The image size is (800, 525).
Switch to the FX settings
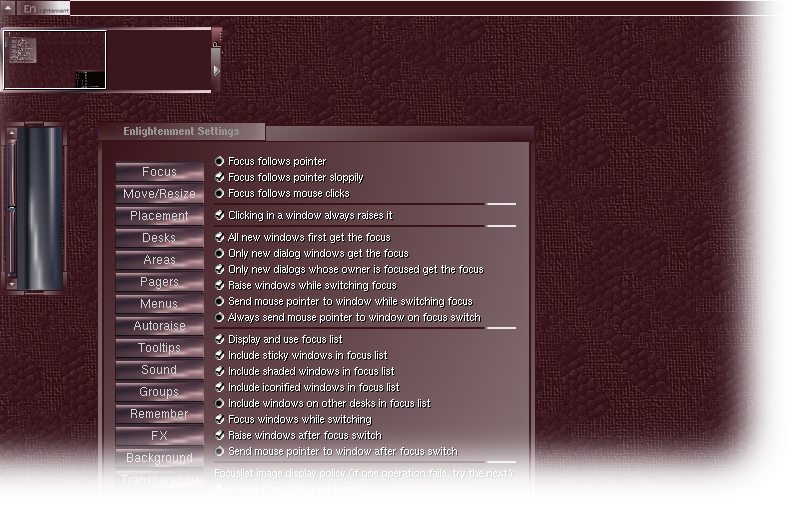click(x=159, y=435)
